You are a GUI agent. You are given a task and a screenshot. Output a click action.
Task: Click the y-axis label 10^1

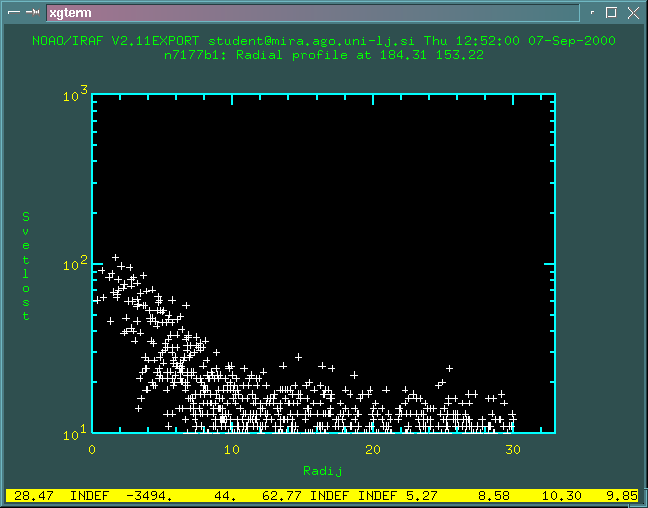tap(76, 433)
